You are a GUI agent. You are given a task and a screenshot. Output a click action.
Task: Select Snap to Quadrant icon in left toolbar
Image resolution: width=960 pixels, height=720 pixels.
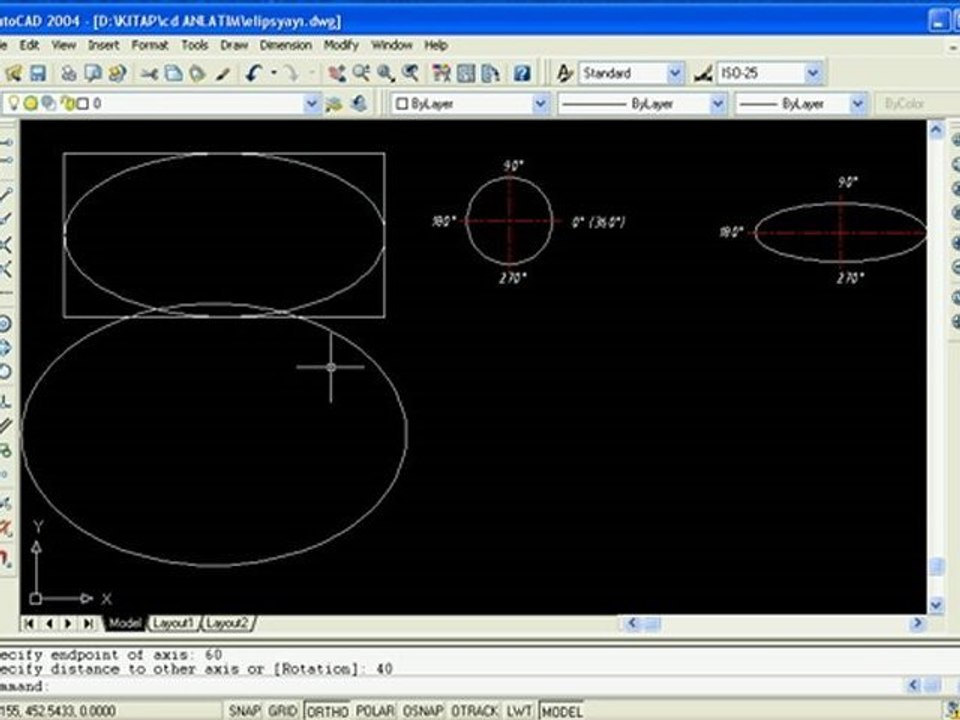5,348
